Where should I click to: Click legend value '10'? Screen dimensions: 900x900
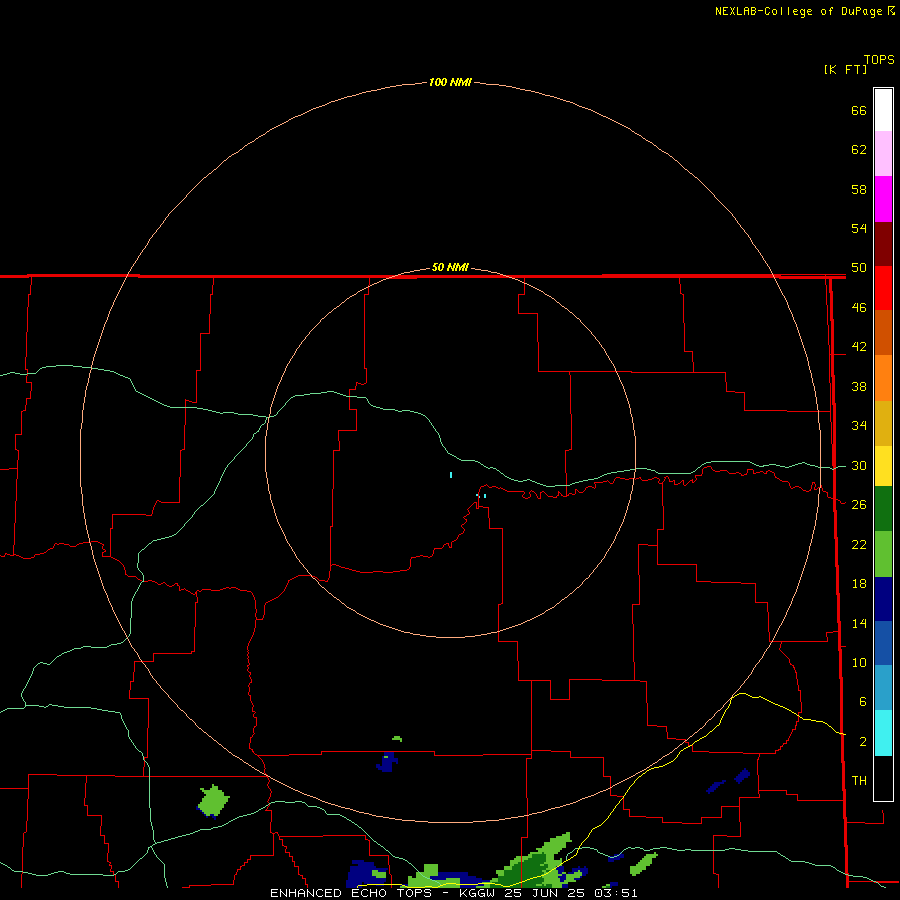859,662
